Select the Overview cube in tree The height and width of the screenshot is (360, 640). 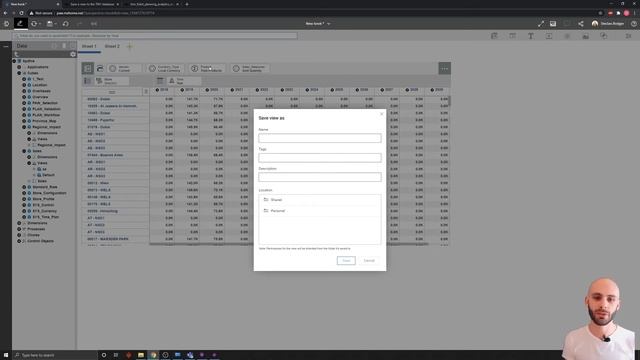(x=40, y=97)
